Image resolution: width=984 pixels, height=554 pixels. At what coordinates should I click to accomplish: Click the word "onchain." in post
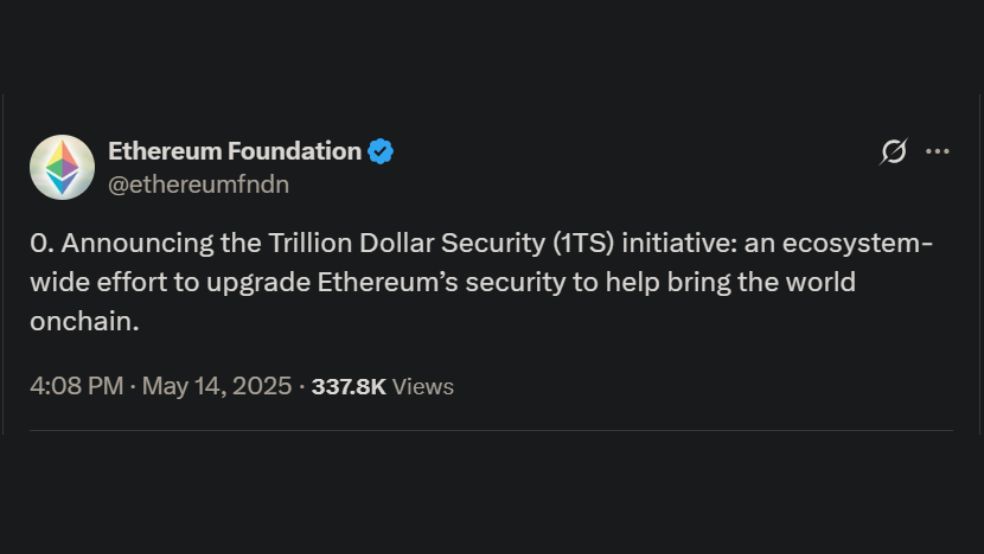point(84,321)
